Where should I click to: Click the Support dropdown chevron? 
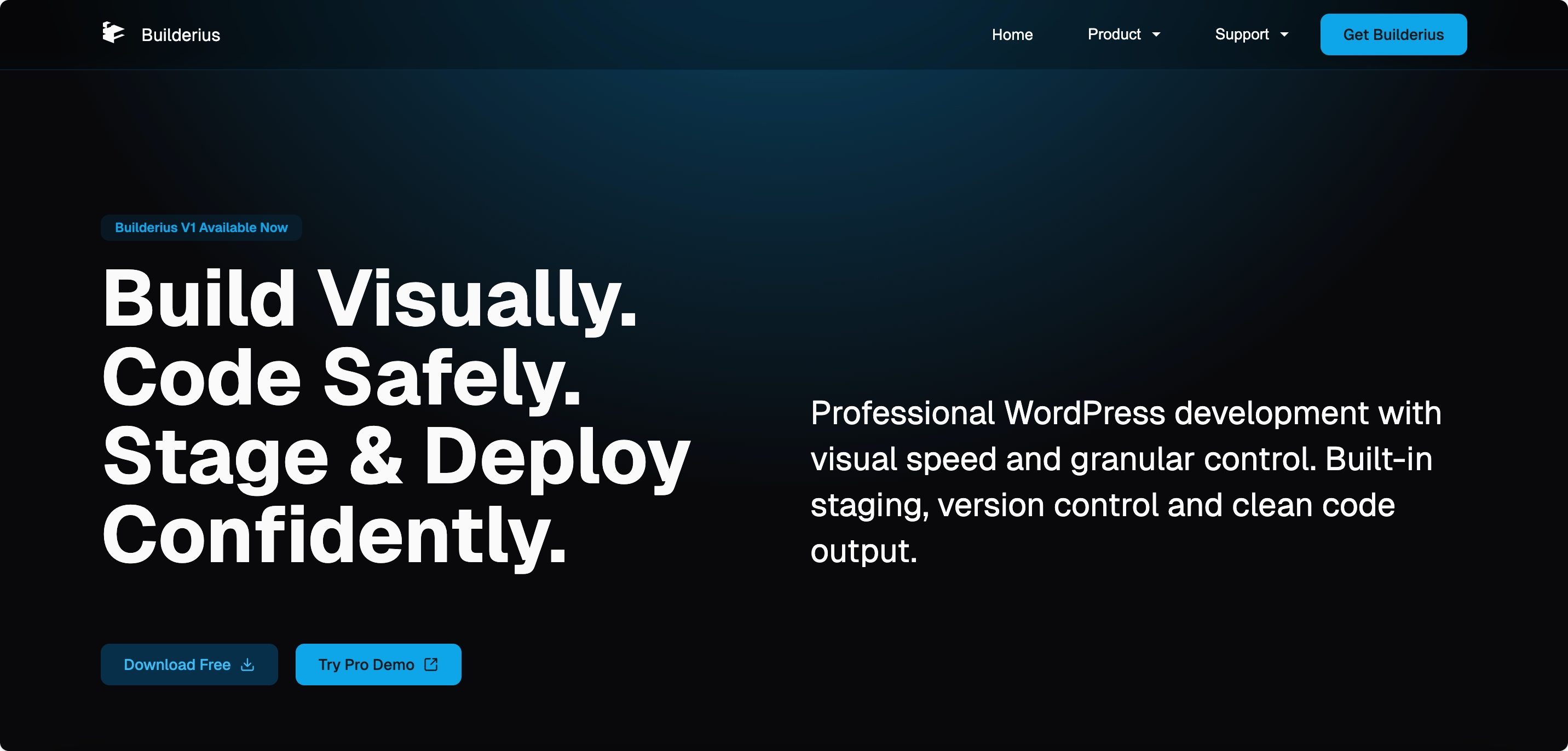point(1284,34)
